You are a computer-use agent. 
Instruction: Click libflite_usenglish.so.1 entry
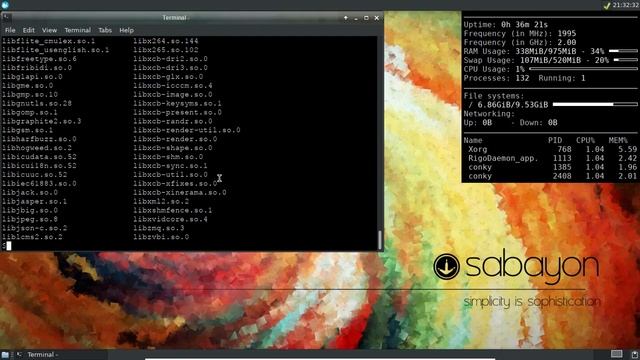[x=56, y=50]
